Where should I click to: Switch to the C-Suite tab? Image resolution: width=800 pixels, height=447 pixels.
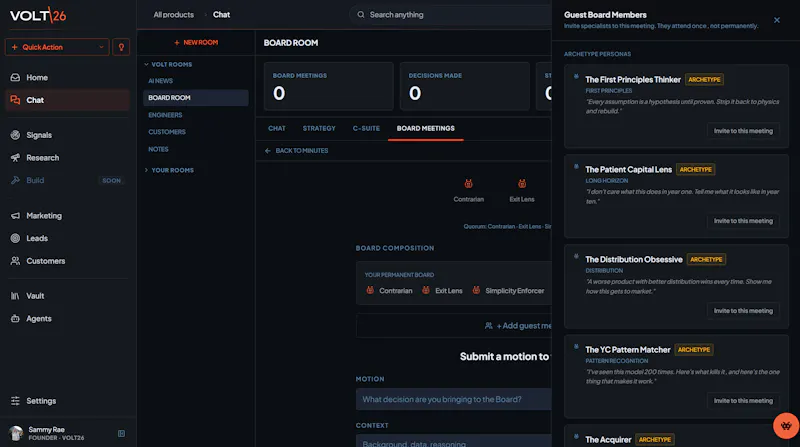click(x=366, y=129)
